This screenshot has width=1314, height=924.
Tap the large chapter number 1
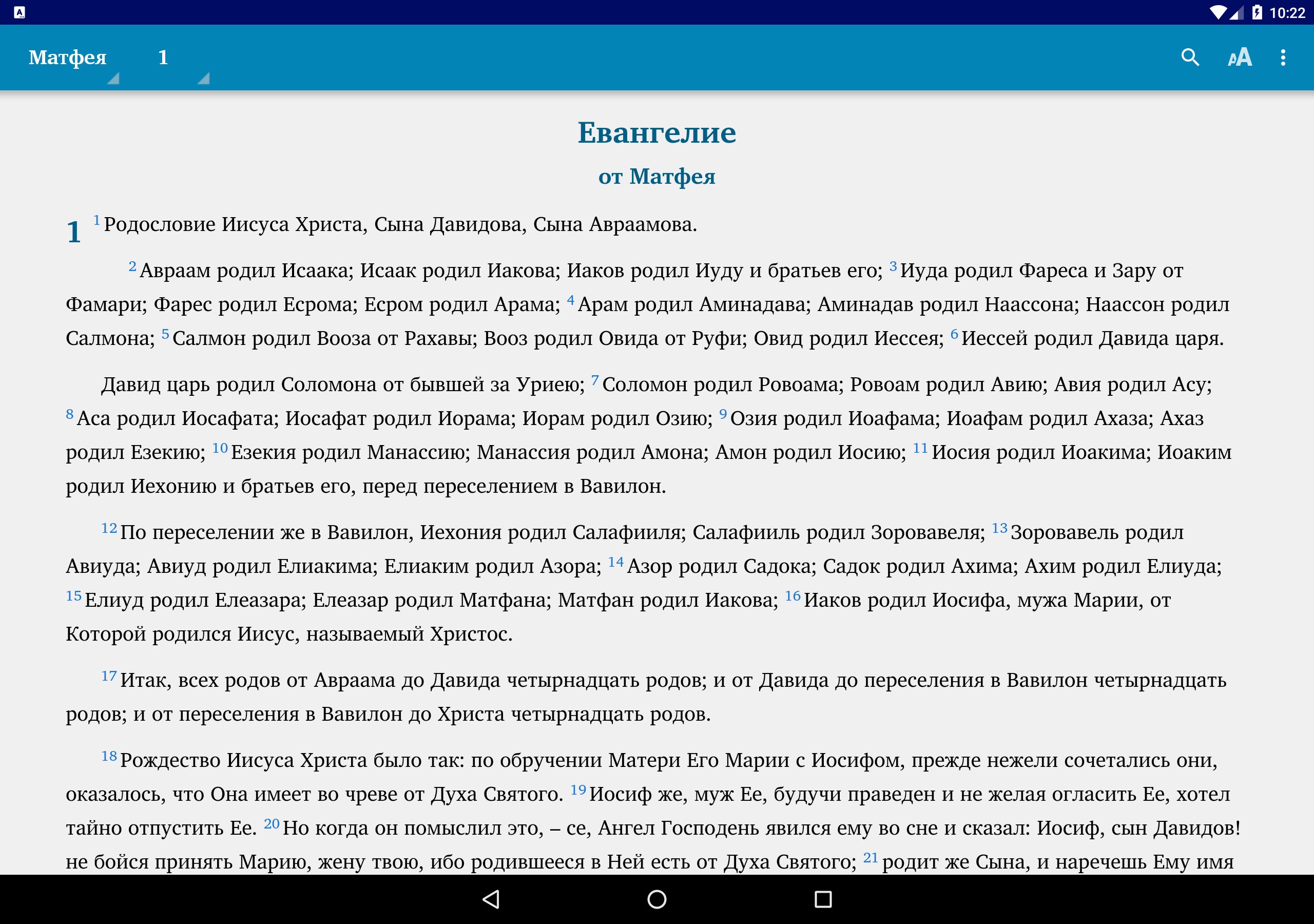(x=74, y=232)
